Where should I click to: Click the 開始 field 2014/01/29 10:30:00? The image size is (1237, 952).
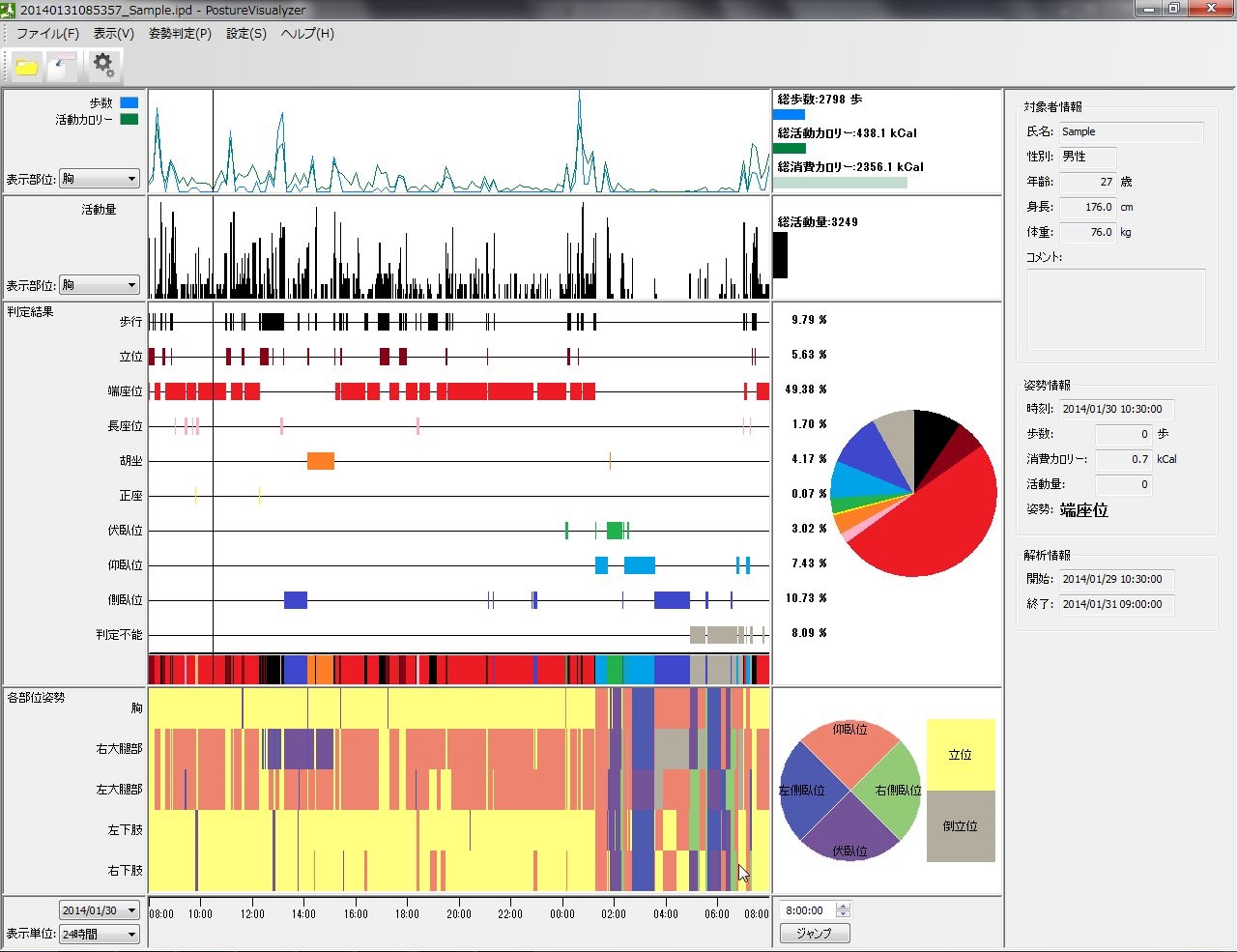click(x=1116, y=579)
